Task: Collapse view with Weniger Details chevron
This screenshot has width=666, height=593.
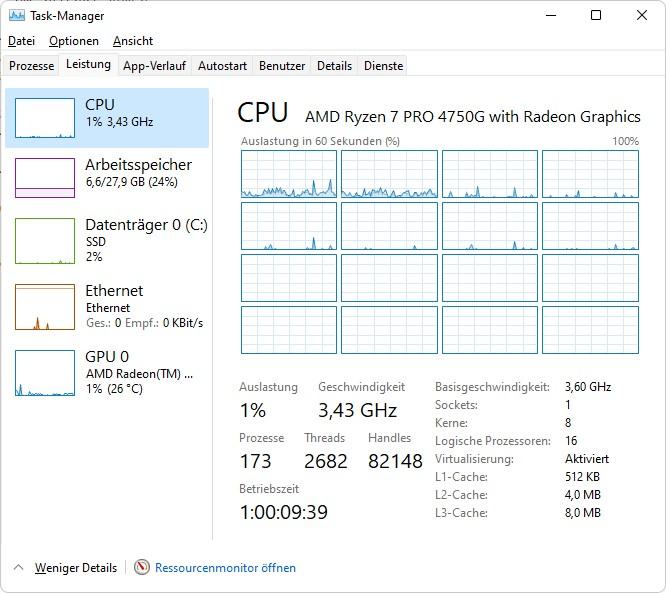Action: point(18,567)
